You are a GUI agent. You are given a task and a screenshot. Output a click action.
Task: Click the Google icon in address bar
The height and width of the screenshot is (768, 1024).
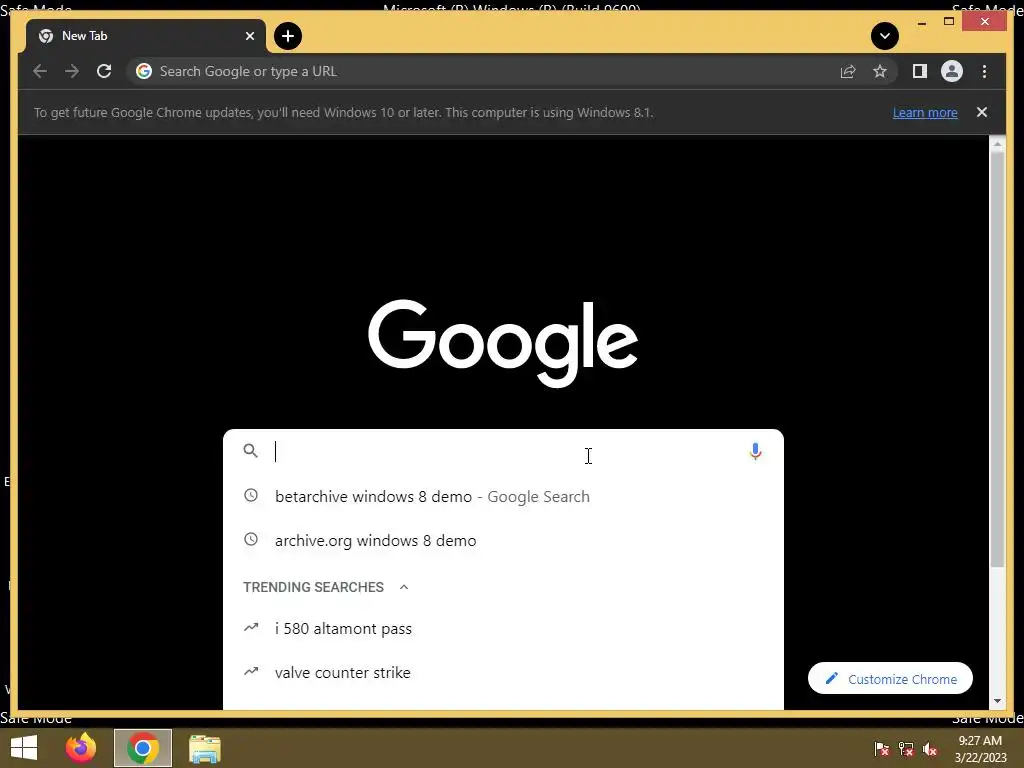click(x=144, y=71)
